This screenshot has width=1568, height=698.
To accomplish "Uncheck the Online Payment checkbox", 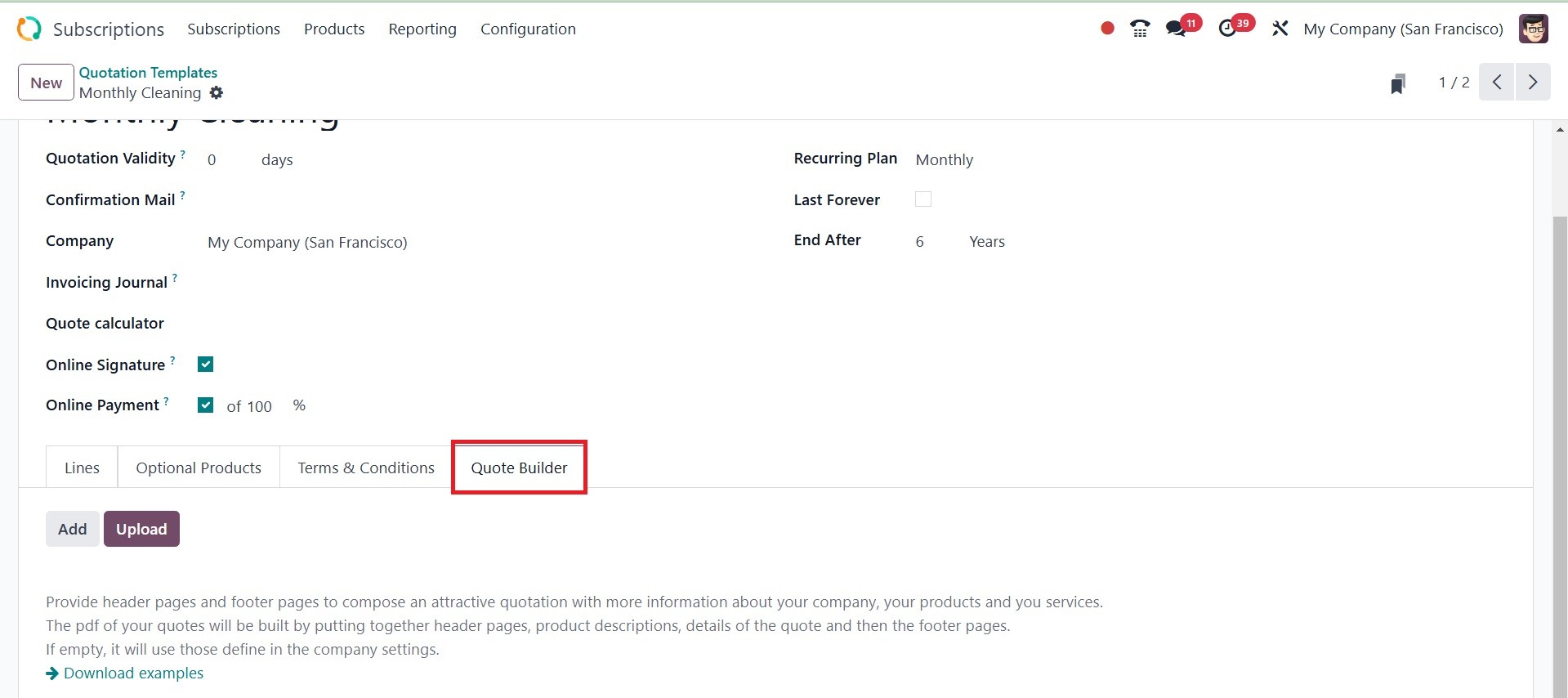I will pos(206,405).
